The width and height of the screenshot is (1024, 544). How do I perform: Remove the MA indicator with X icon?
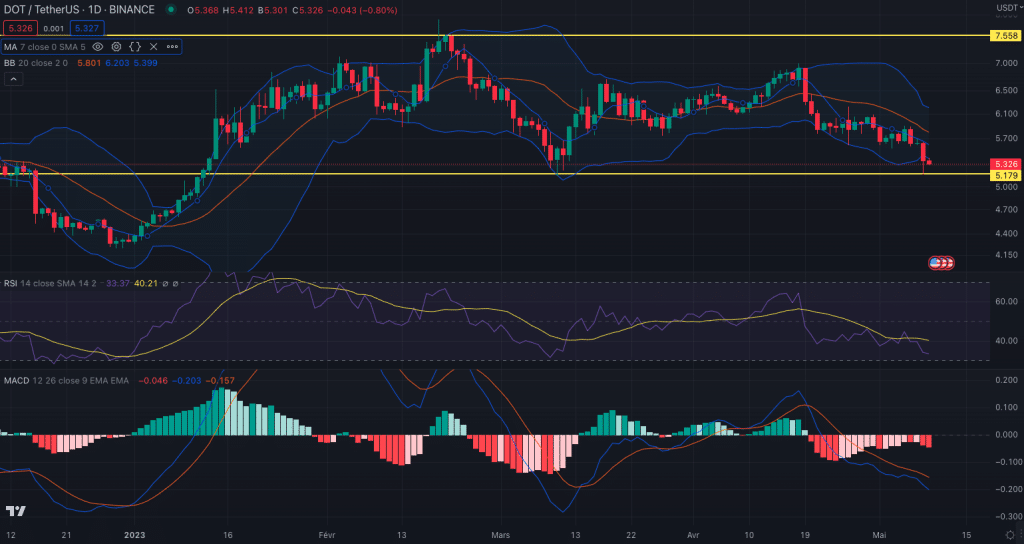pos(153,46)
